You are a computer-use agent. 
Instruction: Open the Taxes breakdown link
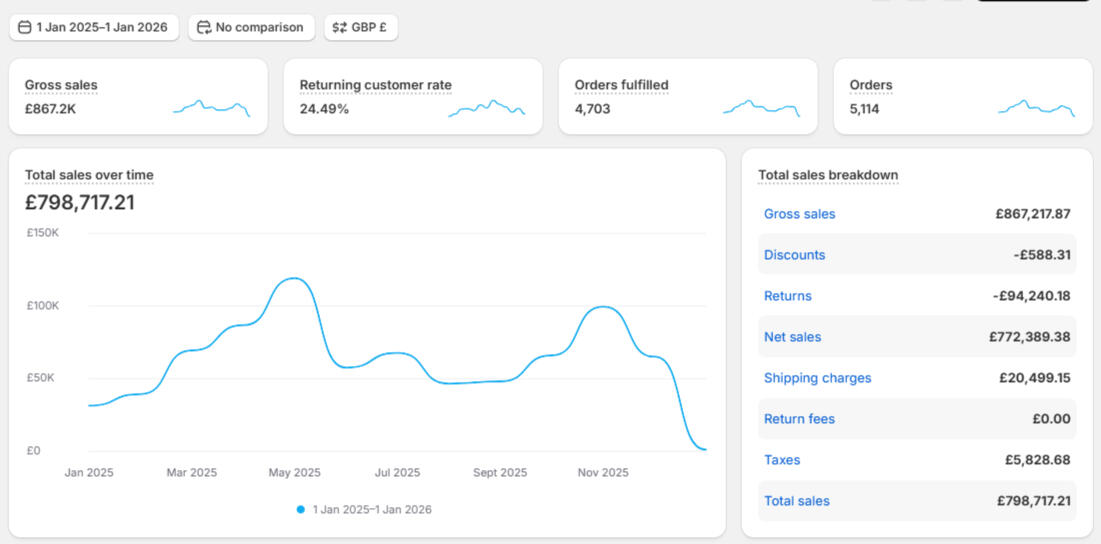[782, 460]
